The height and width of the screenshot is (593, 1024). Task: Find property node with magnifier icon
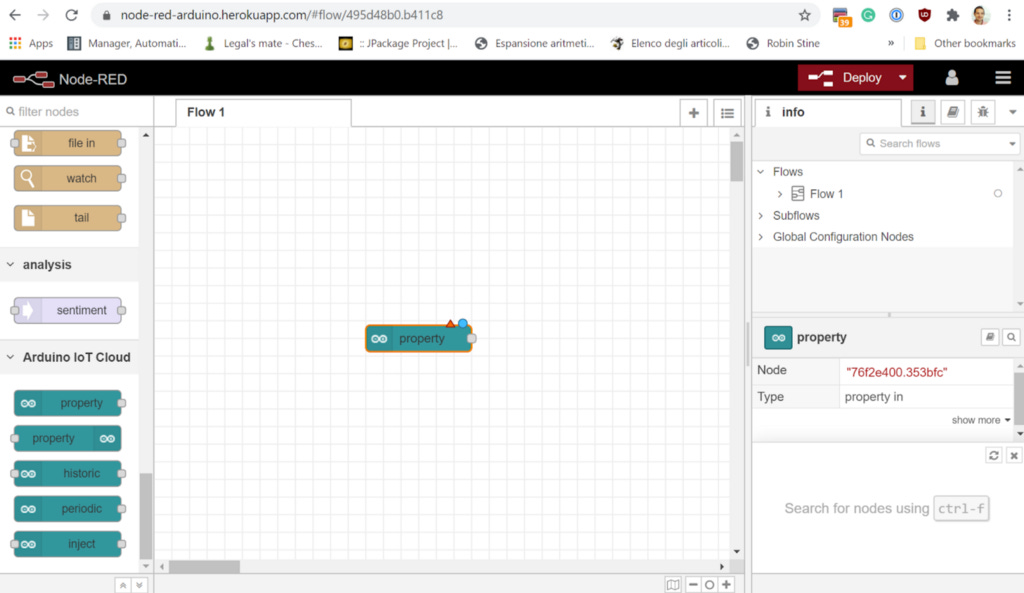point(1011,337)
